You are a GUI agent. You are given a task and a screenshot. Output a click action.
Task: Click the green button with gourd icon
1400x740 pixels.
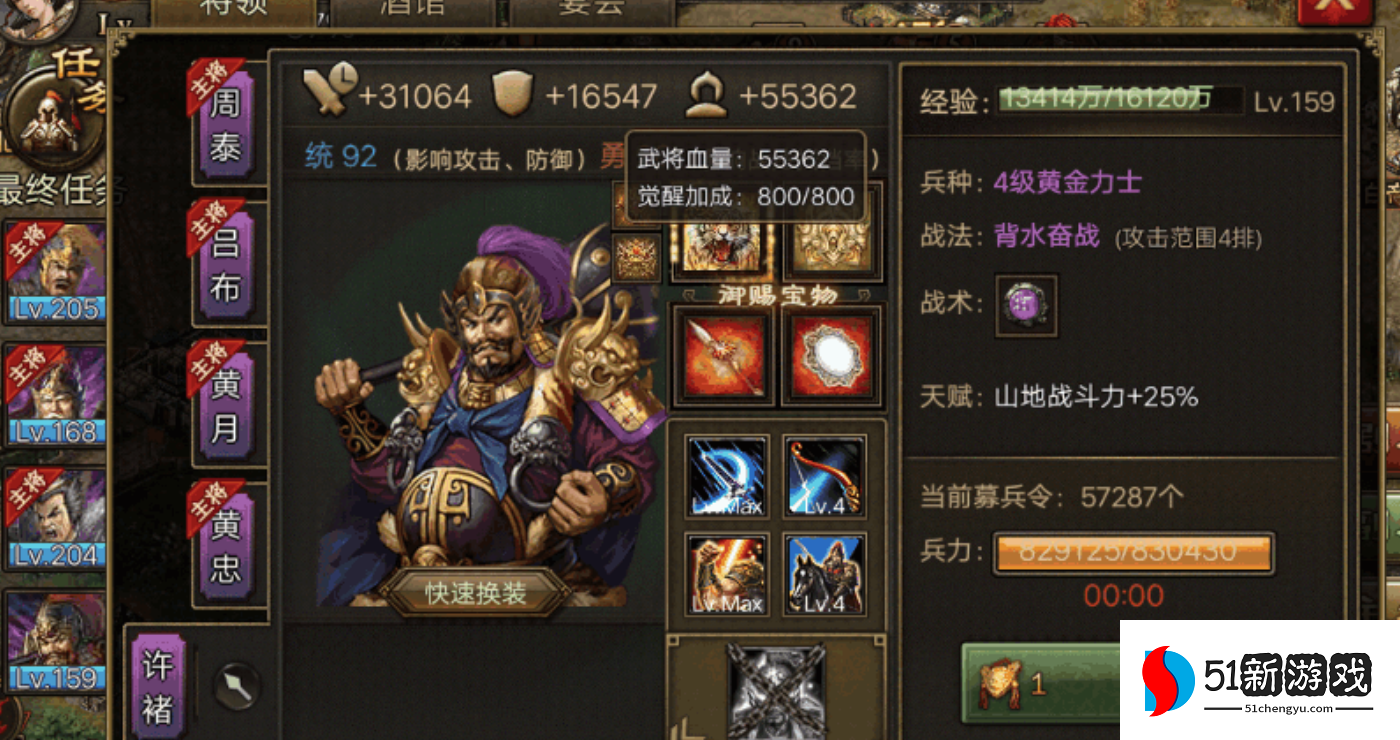pos(1042,684)
